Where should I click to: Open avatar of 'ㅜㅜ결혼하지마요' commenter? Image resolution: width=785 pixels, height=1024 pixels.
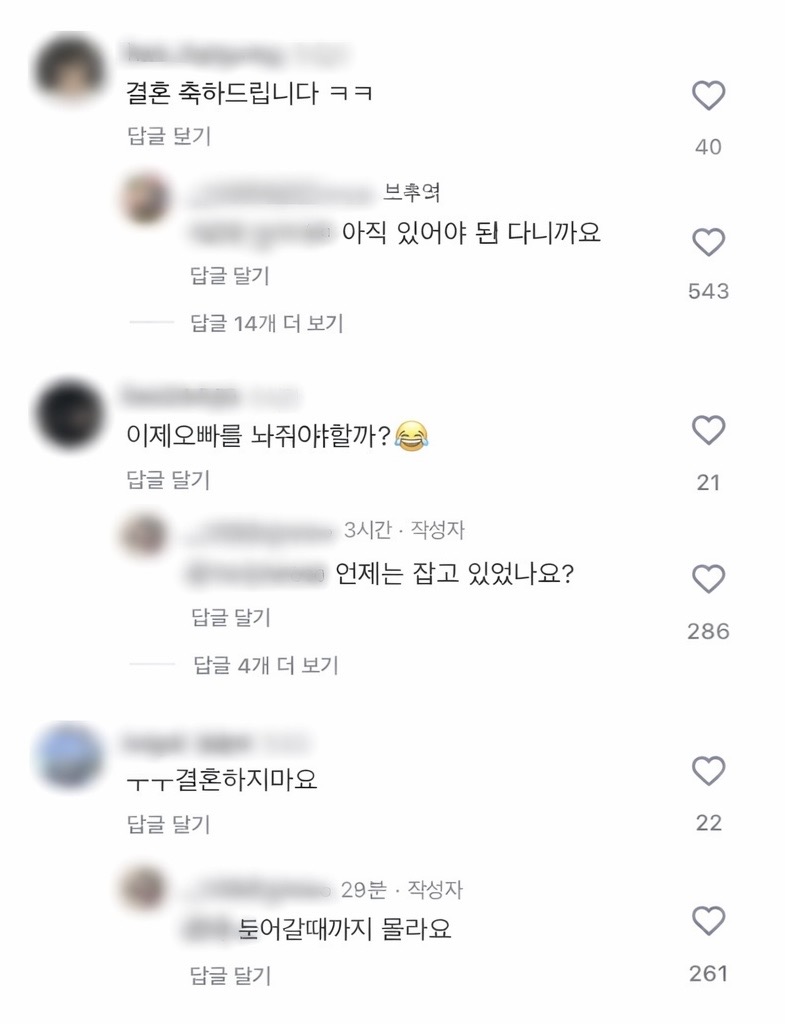pos(69,758)
